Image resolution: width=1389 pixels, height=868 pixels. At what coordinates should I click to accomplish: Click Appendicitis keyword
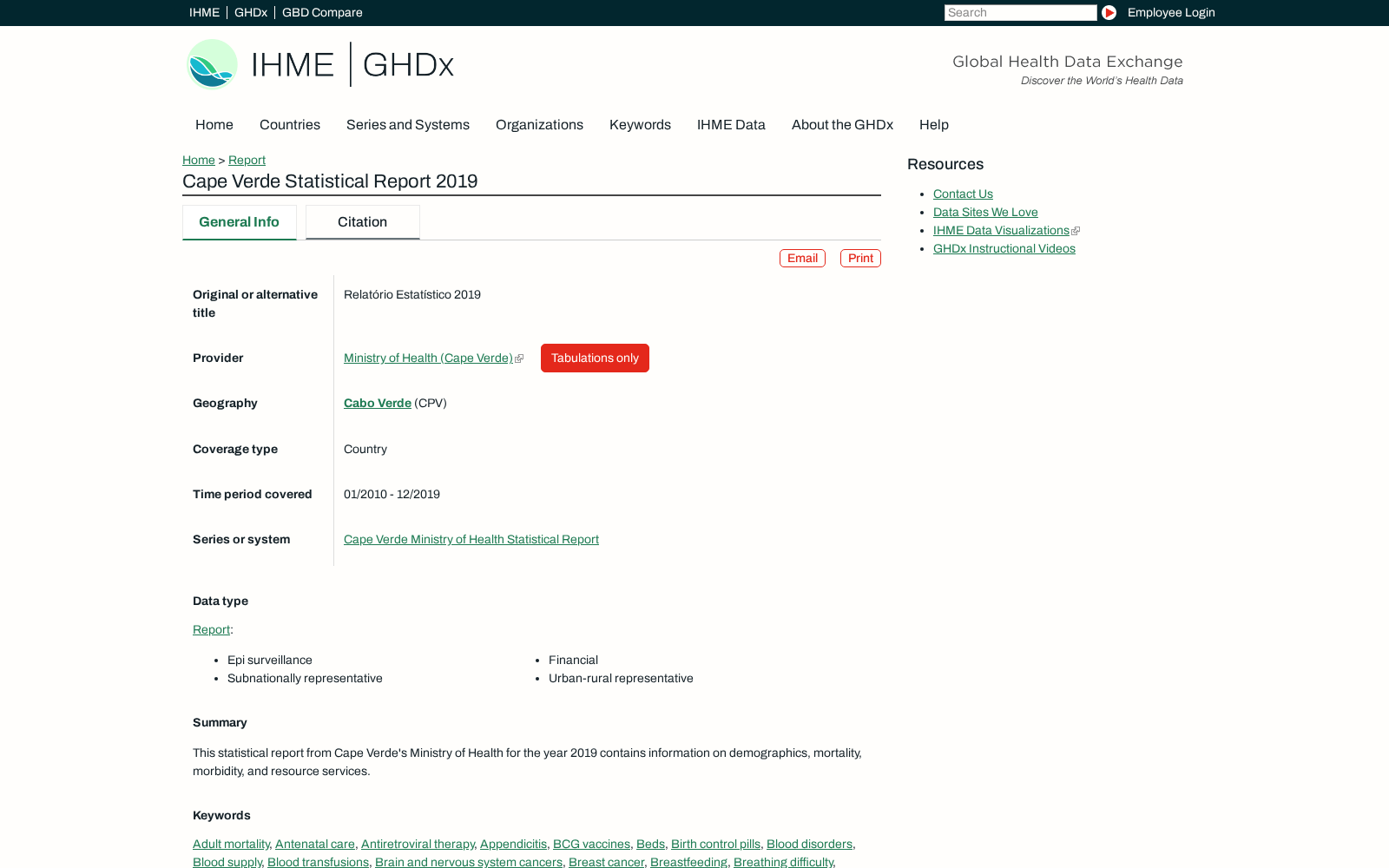pos(513,844)
